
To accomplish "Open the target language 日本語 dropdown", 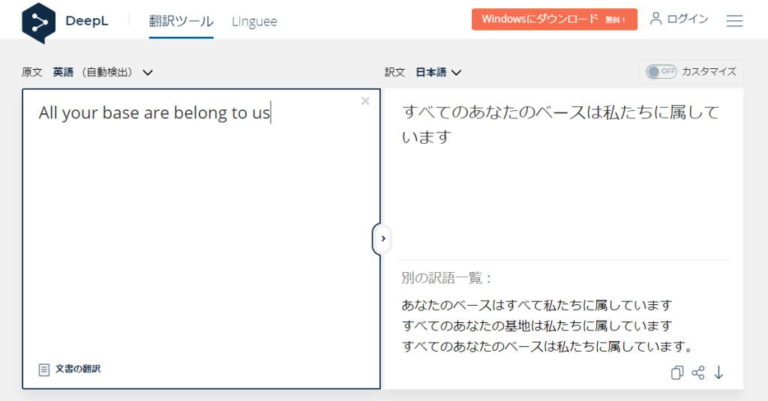I will click(x=438, y=72).
